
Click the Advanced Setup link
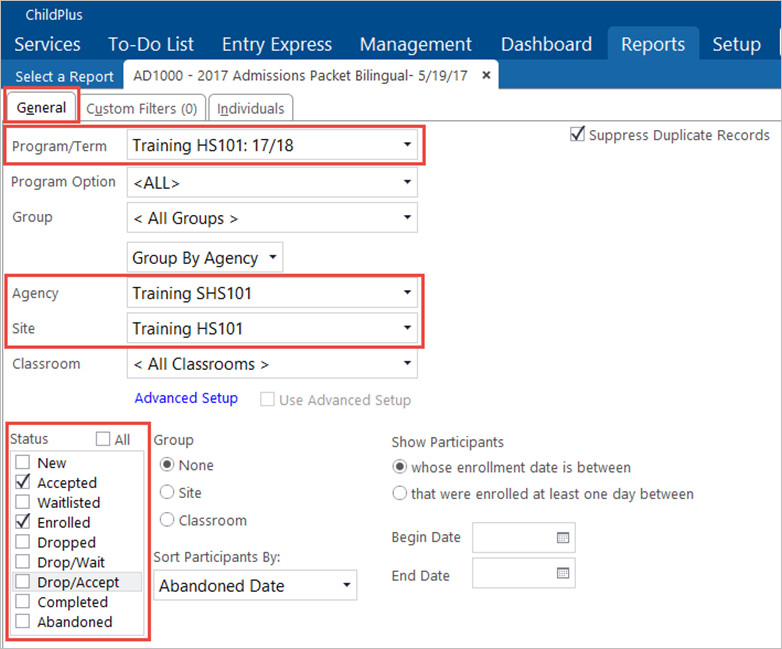(x=186, y=398)
